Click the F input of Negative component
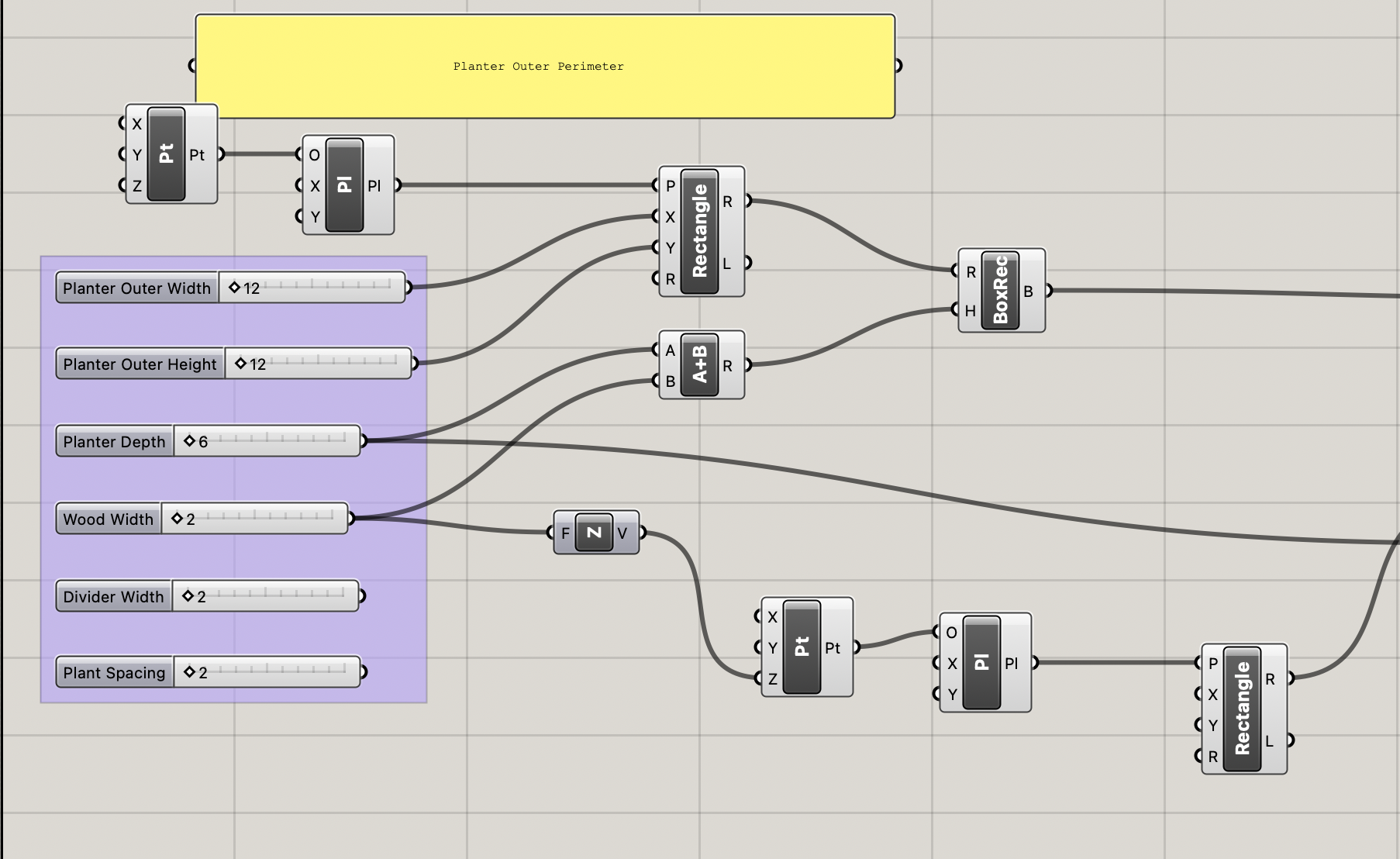 point(565,533)
